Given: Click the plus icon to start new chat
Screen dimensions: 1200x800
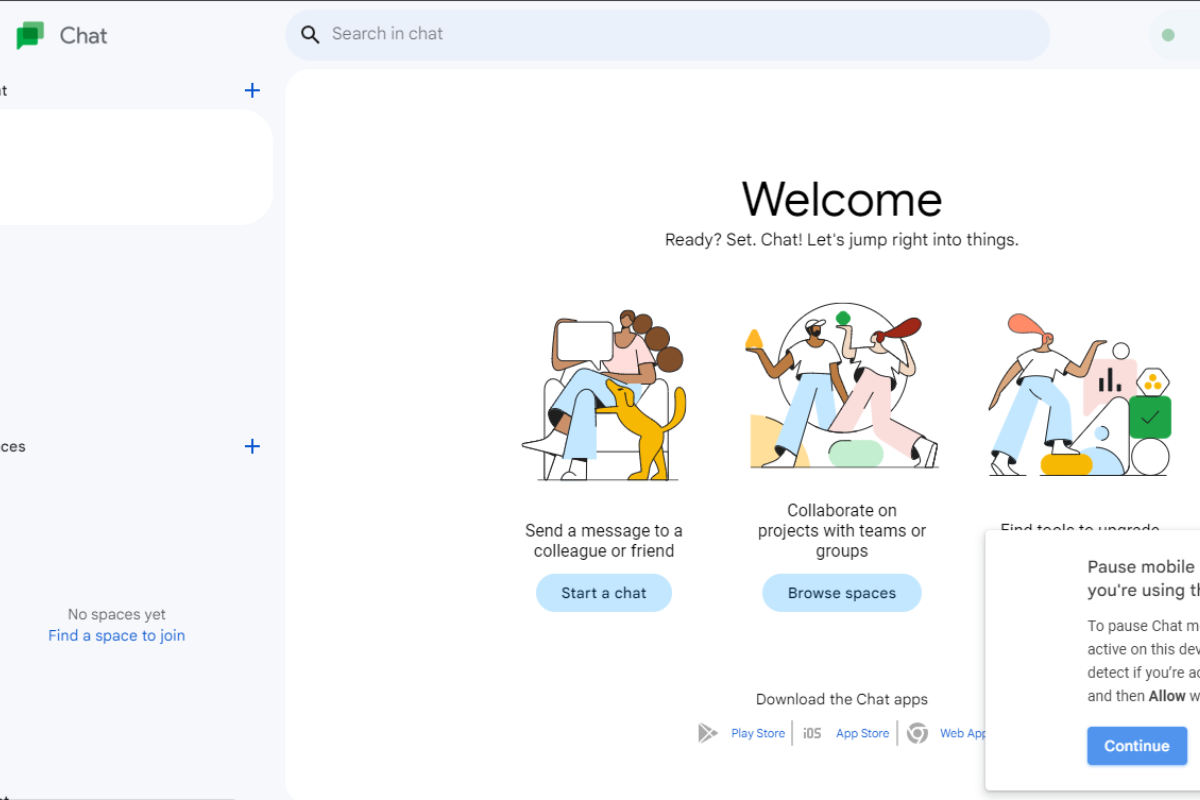Looking at the screenshot, I should pos(252,91).
